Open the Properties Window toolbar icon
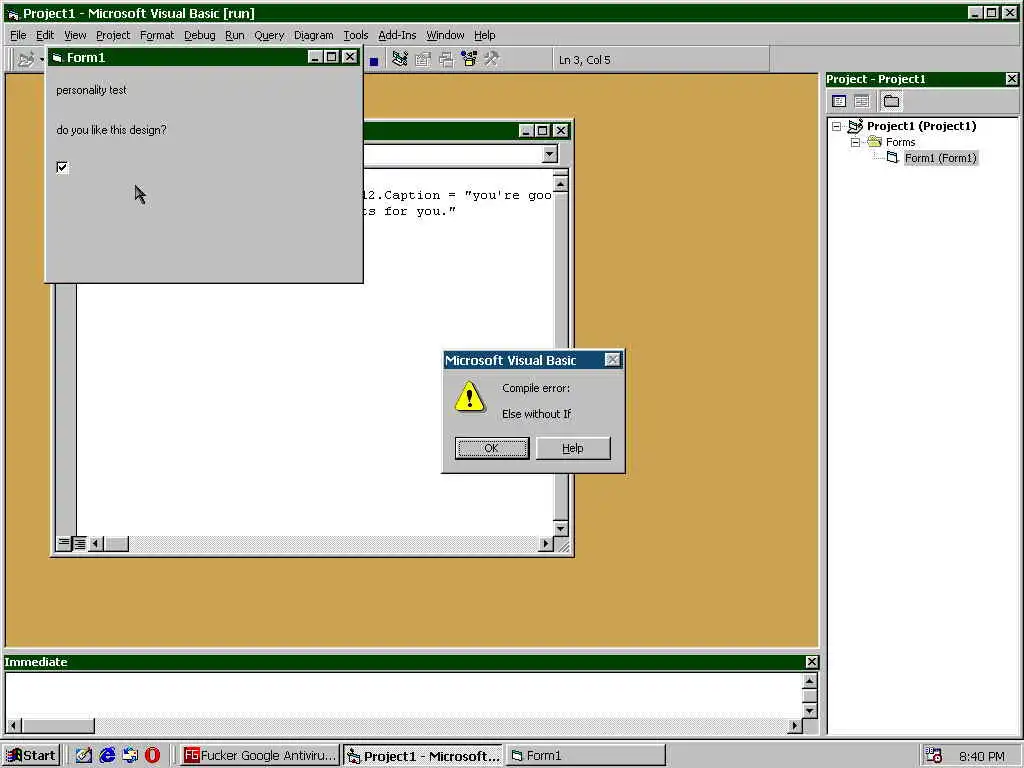 point(423,59)
